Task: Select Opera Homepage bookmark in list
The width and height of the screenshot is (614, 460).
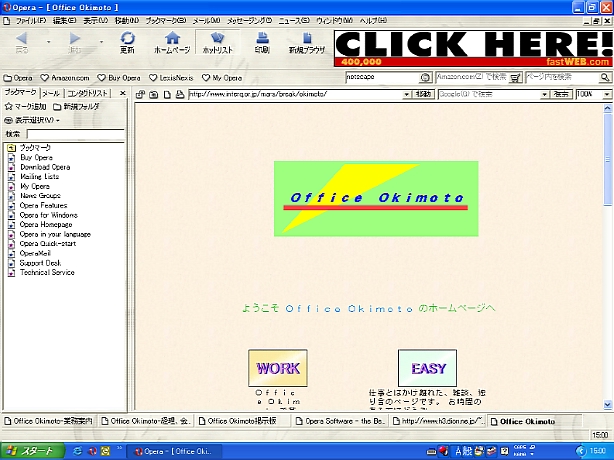Action: (x=44, y=225)
